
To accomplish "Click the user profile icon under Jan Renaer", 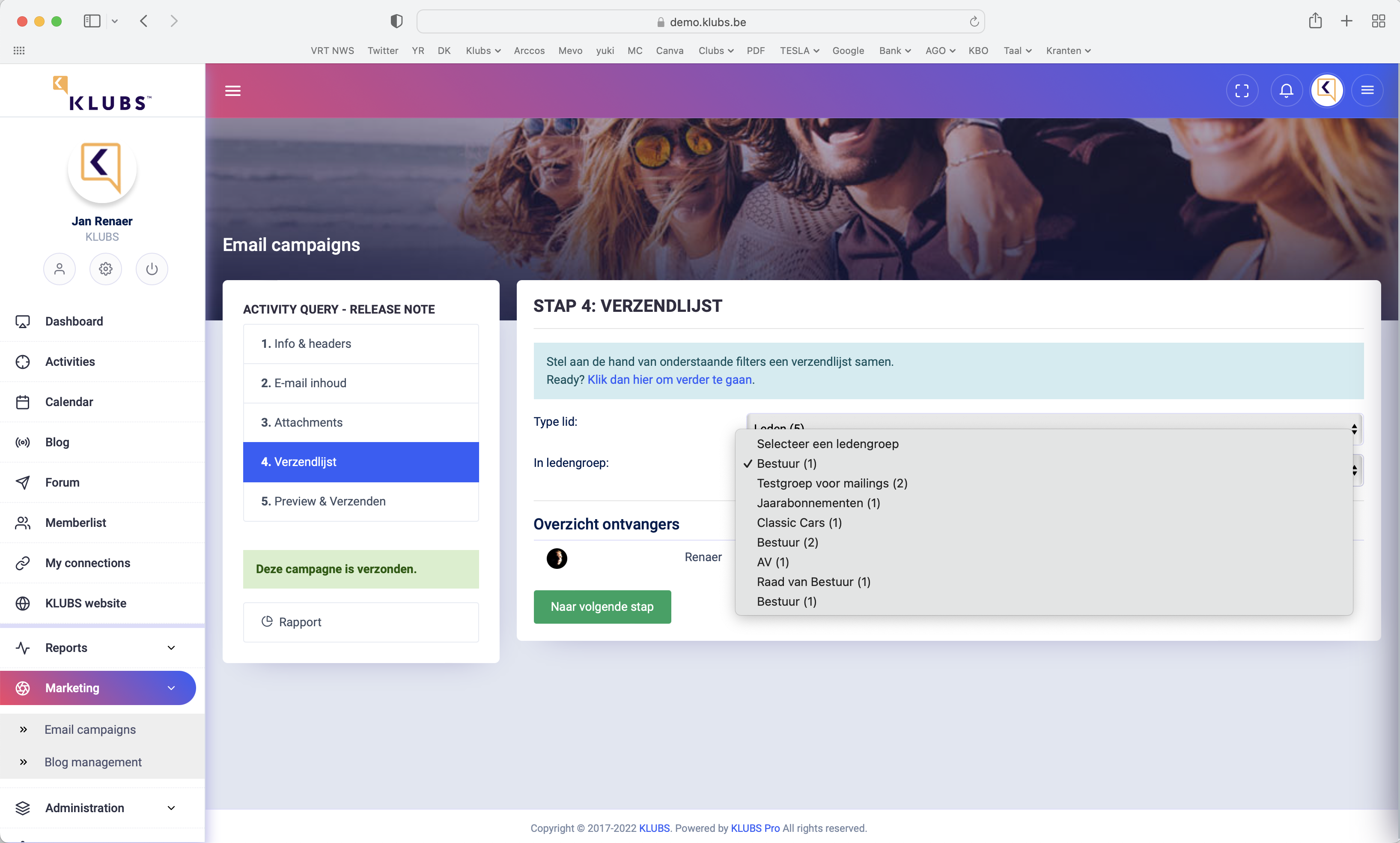I will 60,269.
